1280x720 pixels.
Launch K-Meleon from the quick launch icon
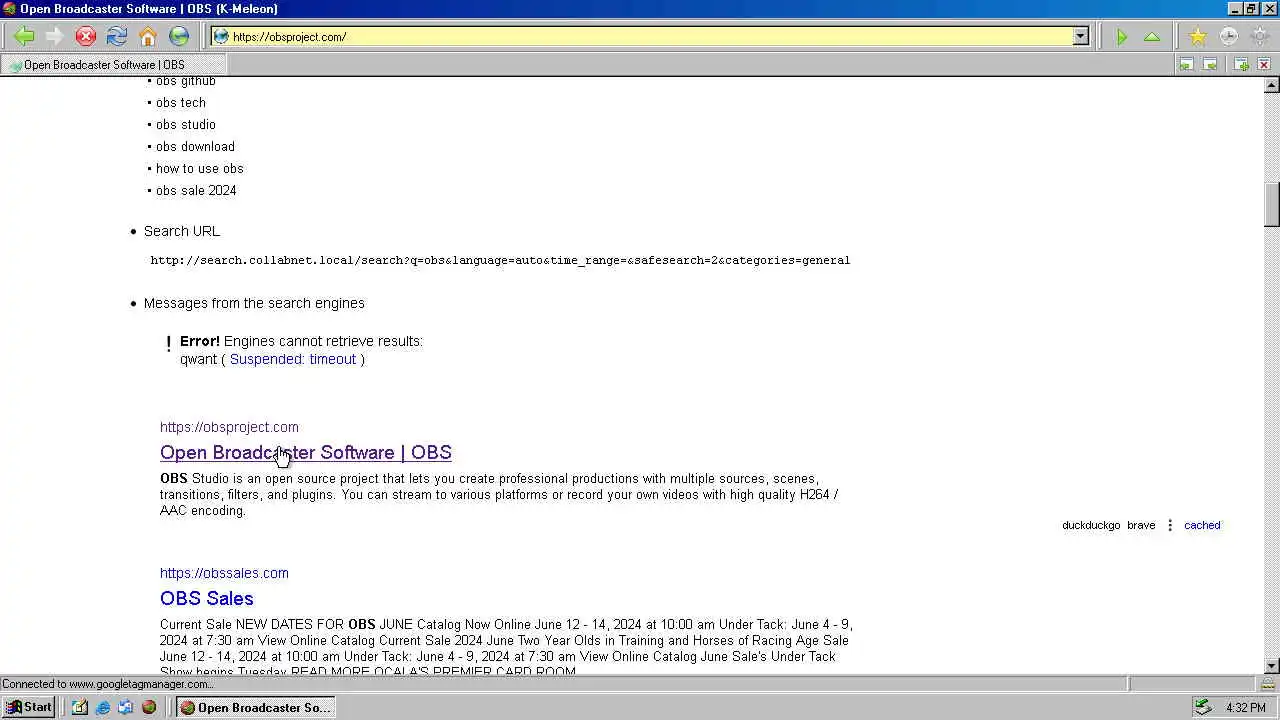(149, 707)
